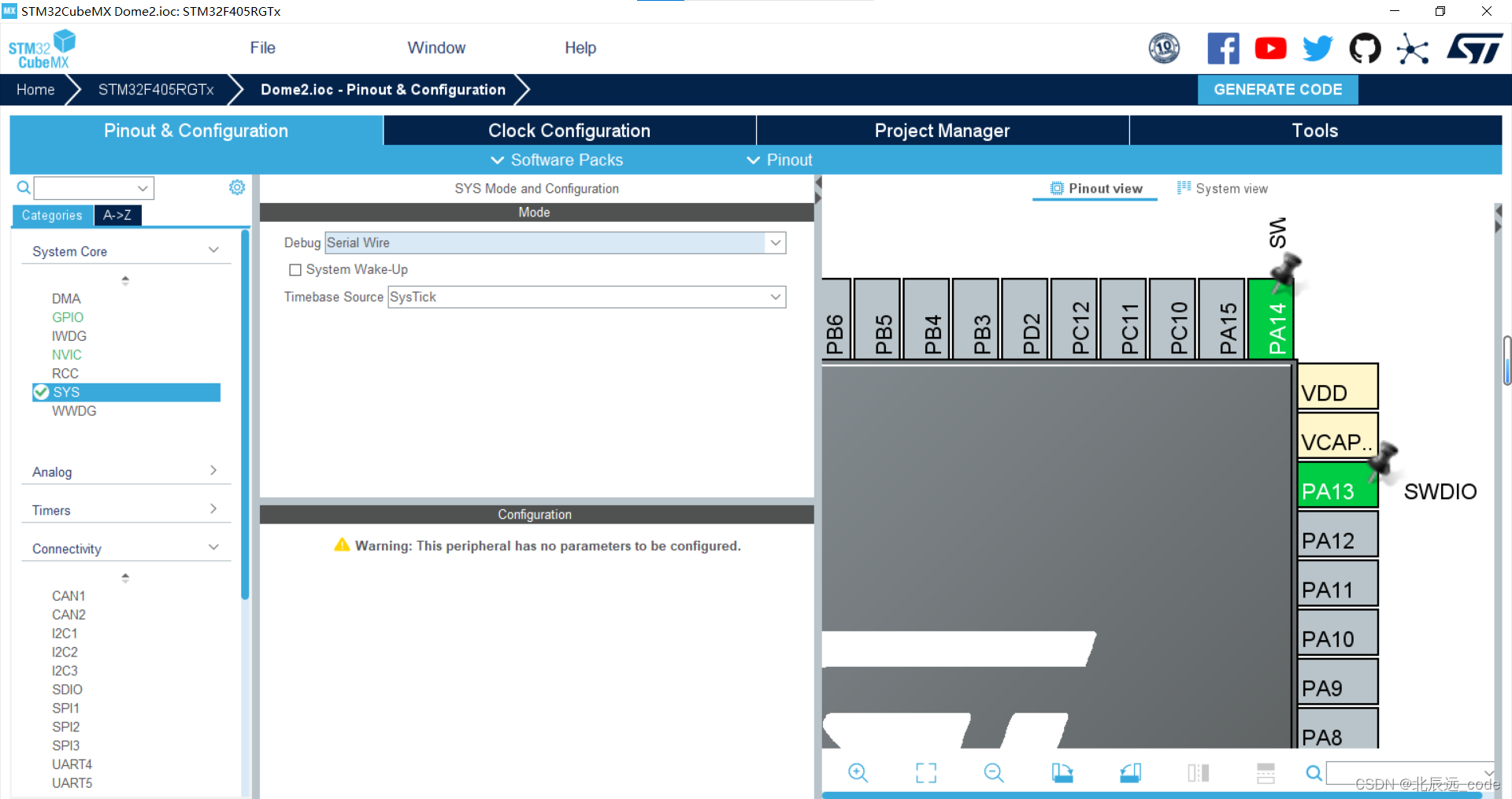Open the Window menu
The width and height of the screenshot is (1512, 799).
[x=436, y=48]
